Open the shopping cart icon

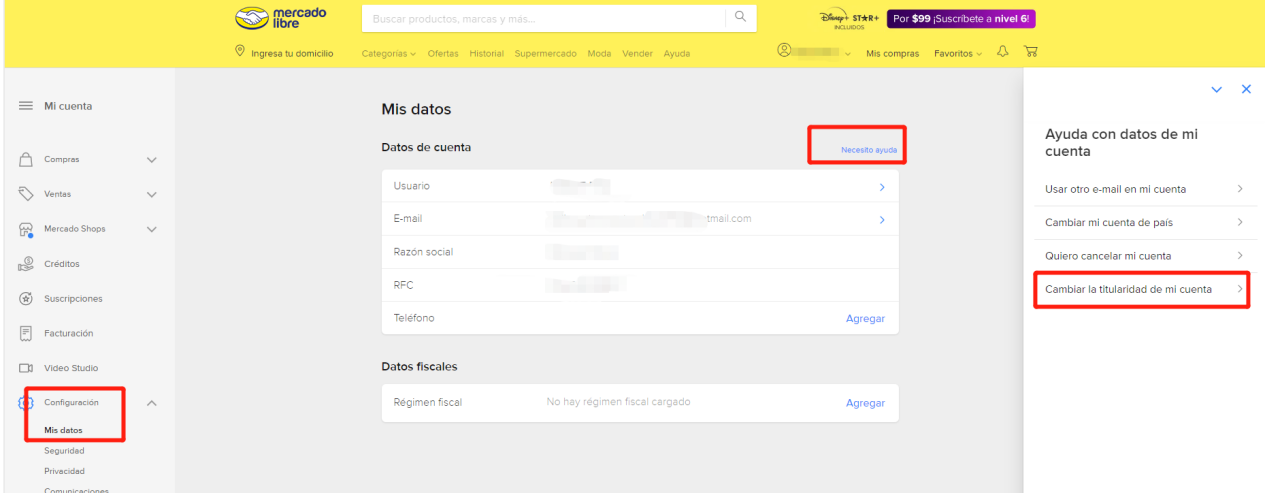click(x=1029, y=53)
